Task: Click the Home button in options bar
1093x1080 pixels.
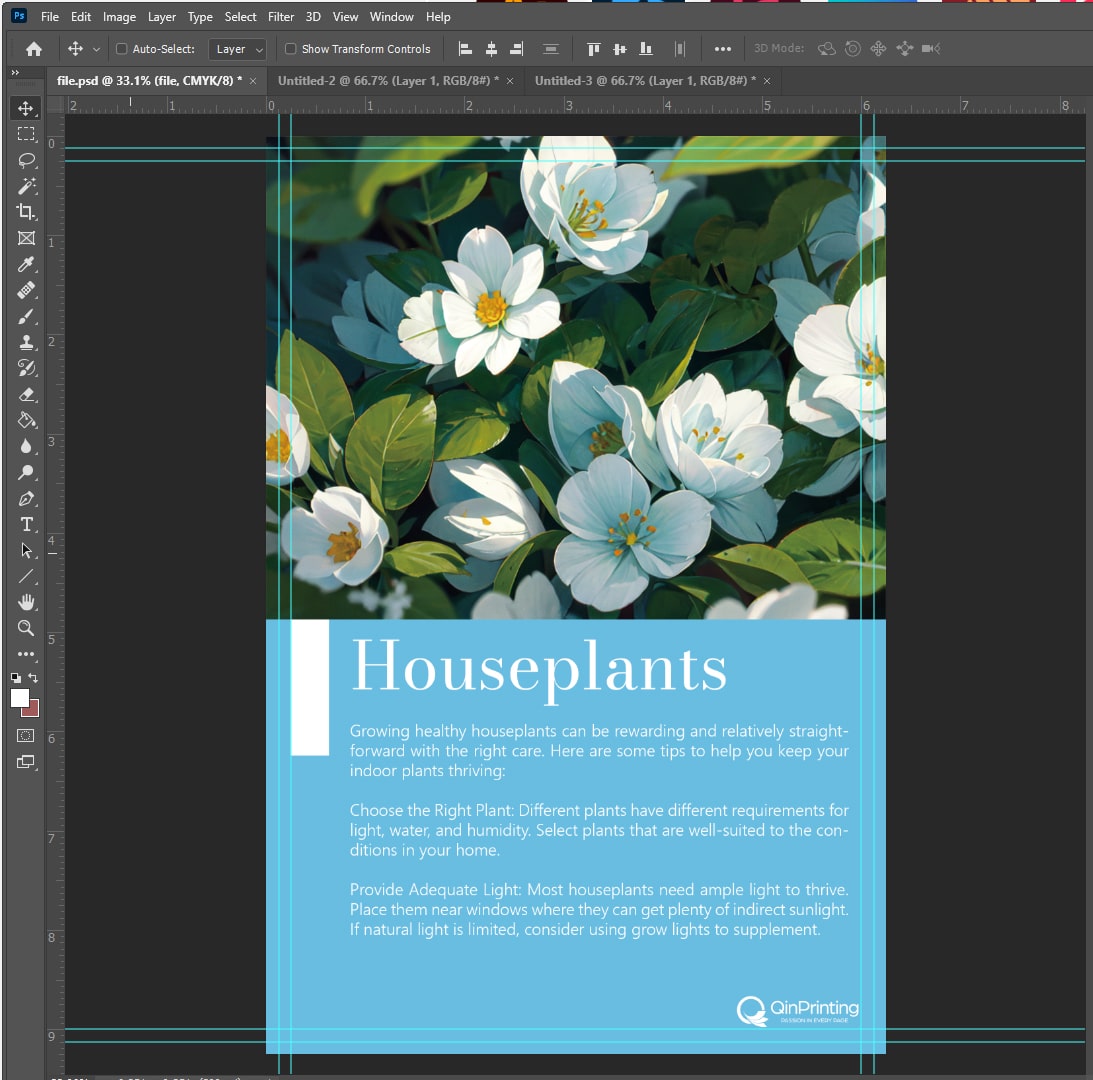Action: coord(33,49)
